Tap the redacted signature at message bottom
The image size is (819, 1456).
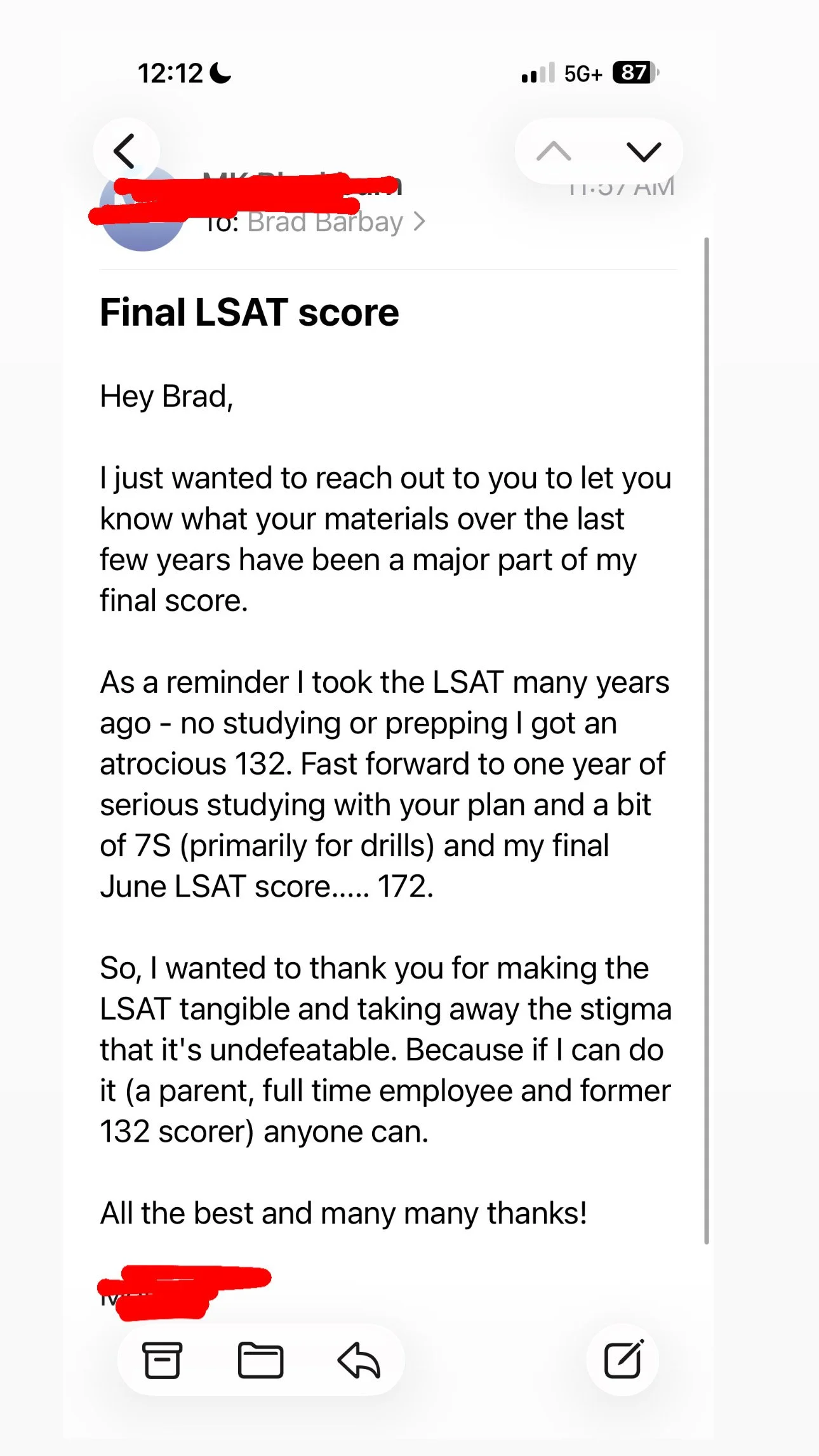click(x=184, y=1292)
